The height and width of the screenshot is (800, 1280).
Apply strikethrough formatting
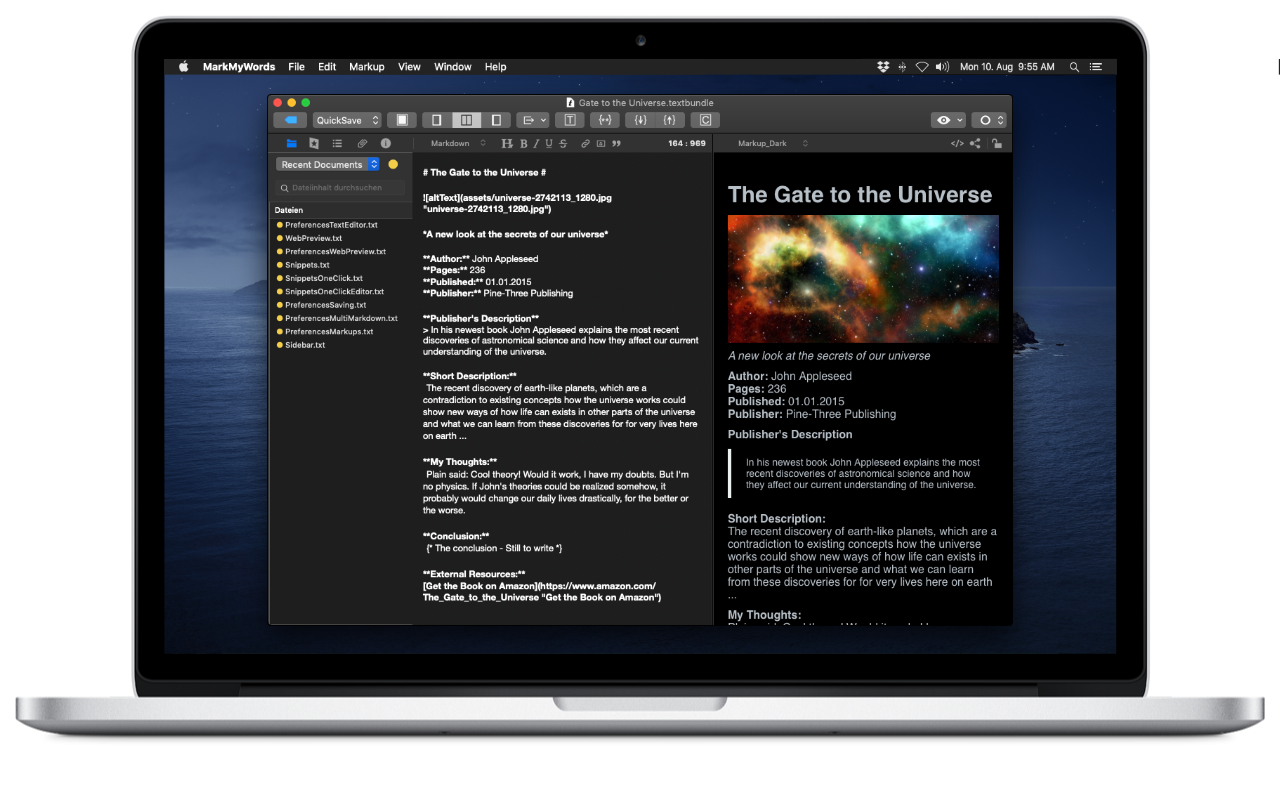(563, 144)
